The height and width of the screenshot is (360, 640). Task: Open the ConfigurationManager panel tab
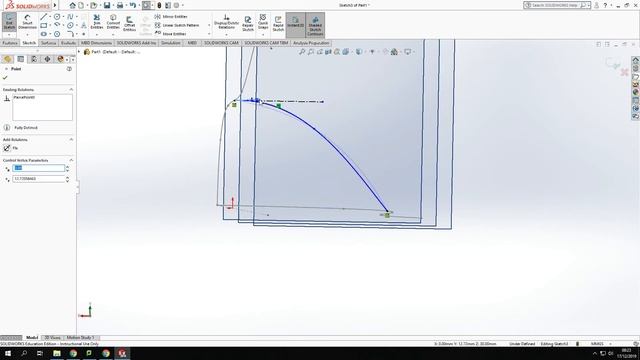pos(34,59)
